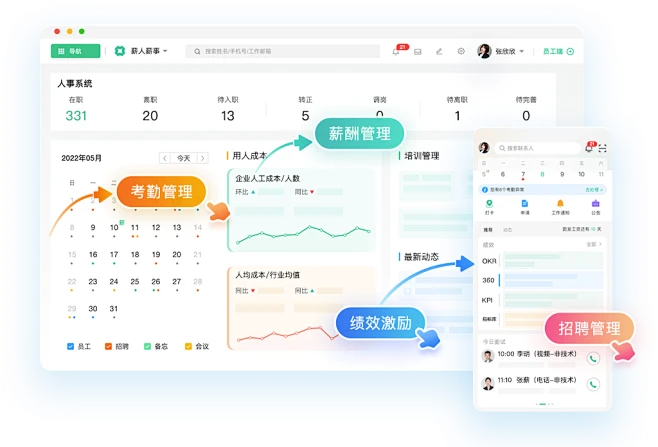The width and height of the screenshot is (658, 447).
Task: Open the 用人成本 section heading
Action: click(x=249, y=156)
